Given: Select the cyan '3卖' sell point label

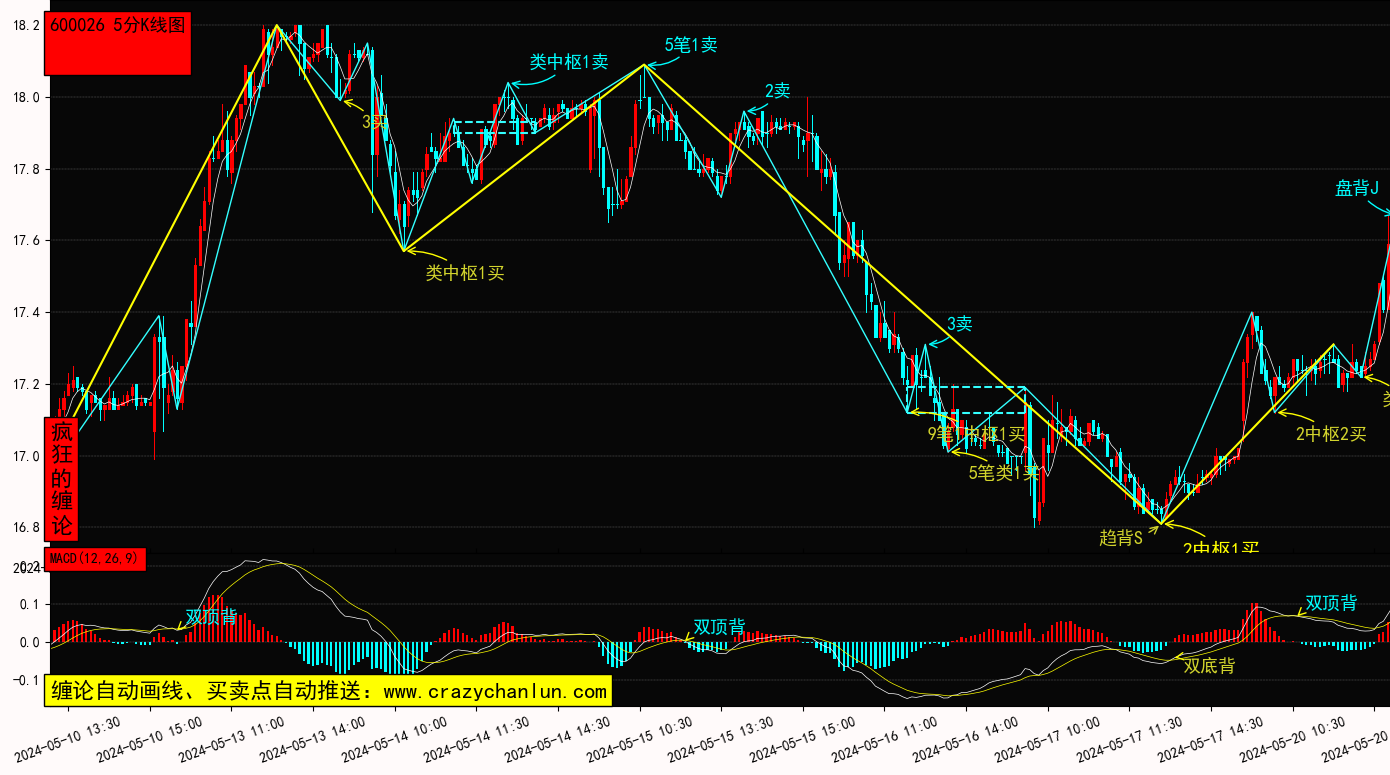Looking at the screenshot, I should point(959,324).
